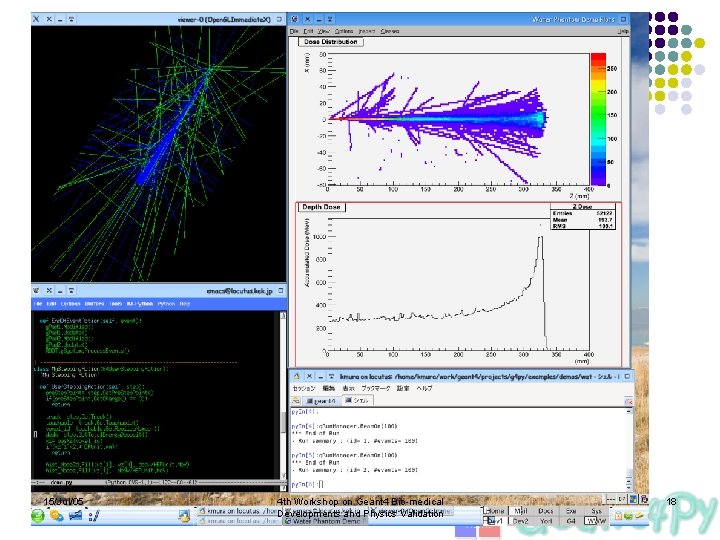This screenshot has width=720, height=540.
Task: Click the terminal's vertical scrollbar
Action: 629,450
